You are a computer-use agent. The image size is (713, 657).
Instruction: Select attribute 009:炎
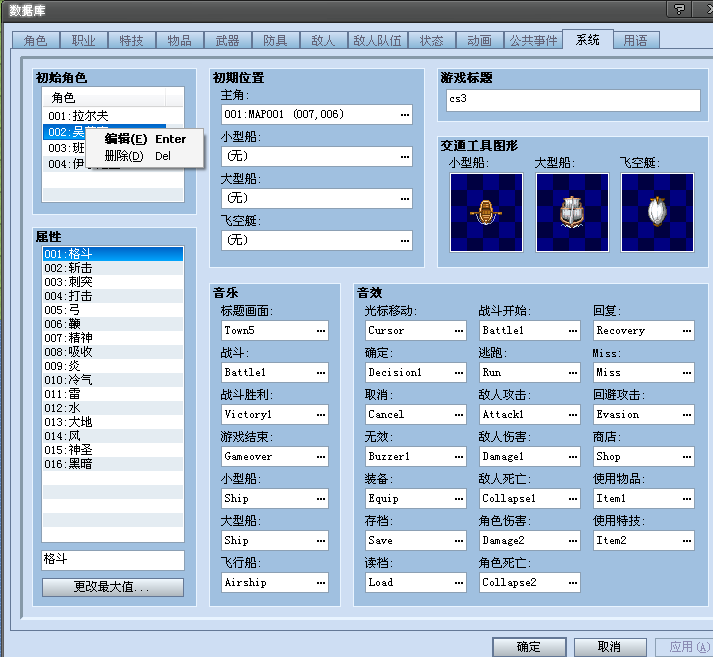(x=113, y=366)
